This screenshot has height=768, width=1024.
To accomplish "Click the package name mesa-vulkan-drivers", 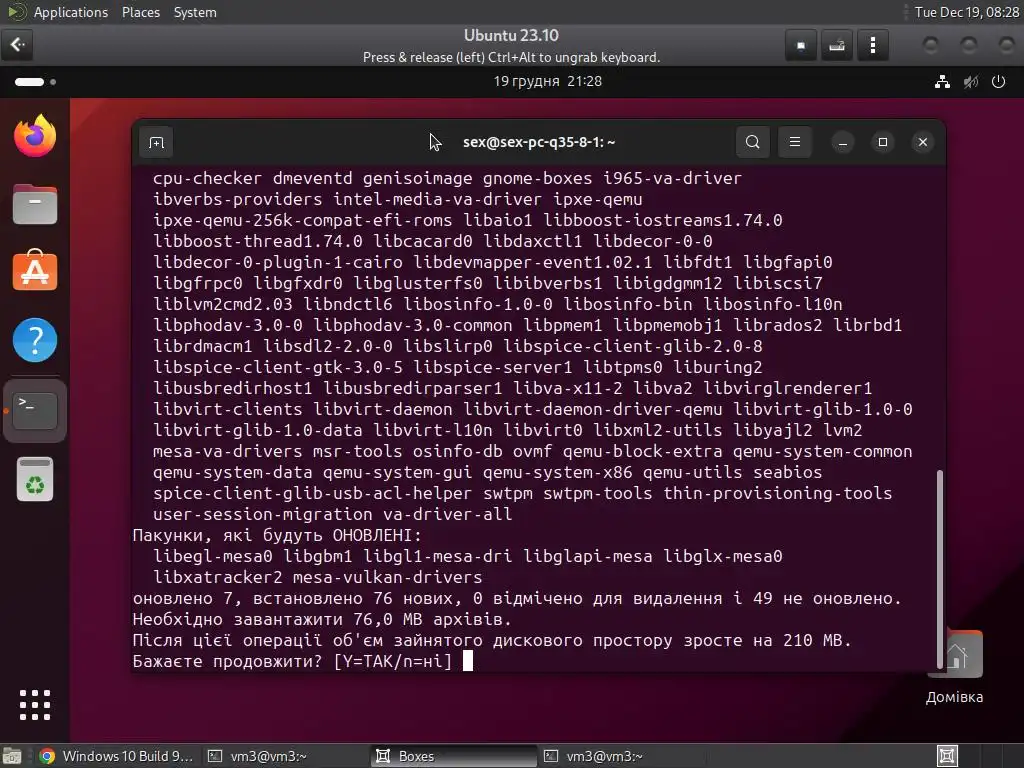I will (x=387, y=577).
